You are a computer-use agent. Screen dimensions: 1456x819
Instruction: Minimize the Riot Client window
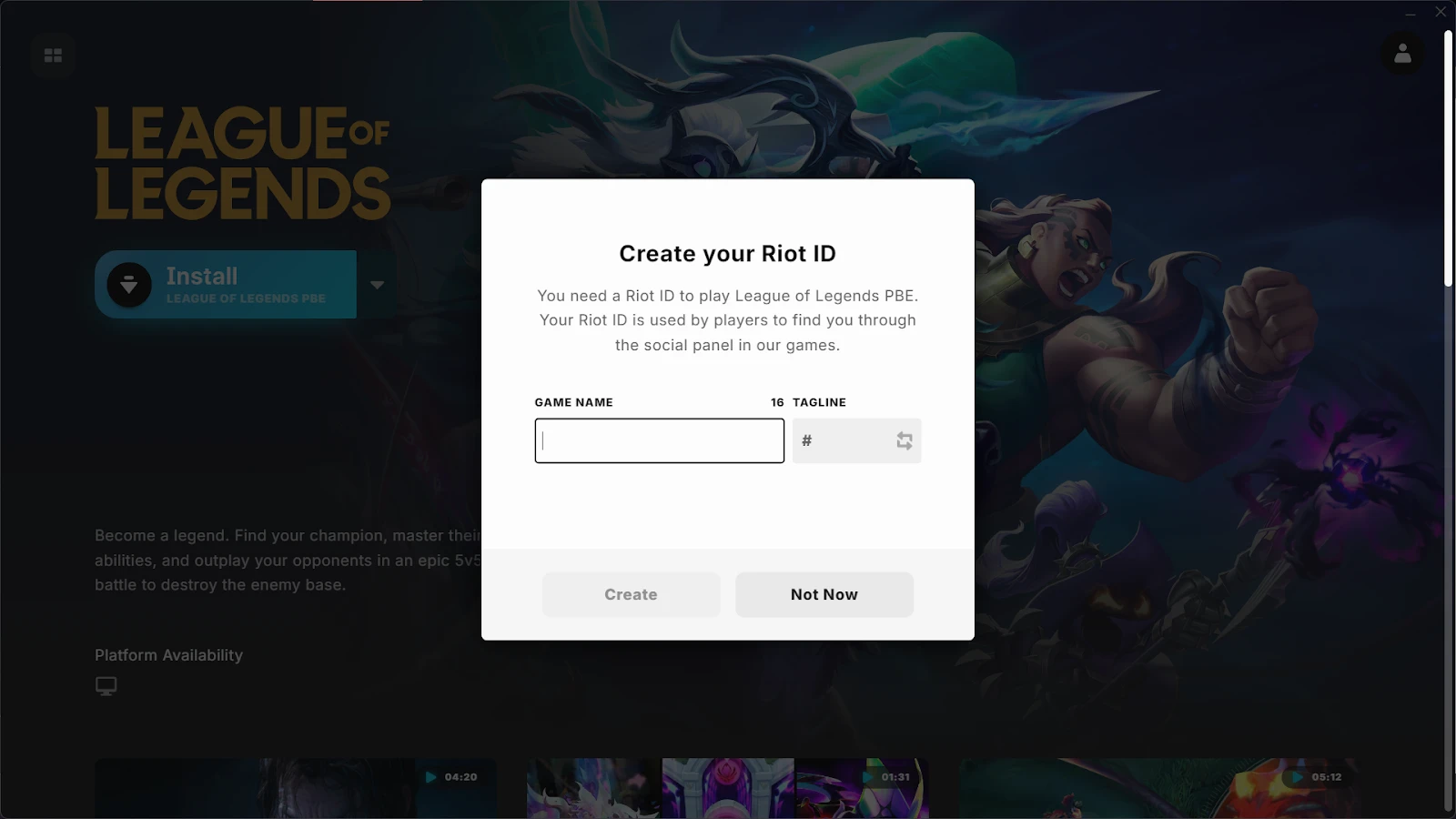pyautogui.click(x=1410, y=13)
